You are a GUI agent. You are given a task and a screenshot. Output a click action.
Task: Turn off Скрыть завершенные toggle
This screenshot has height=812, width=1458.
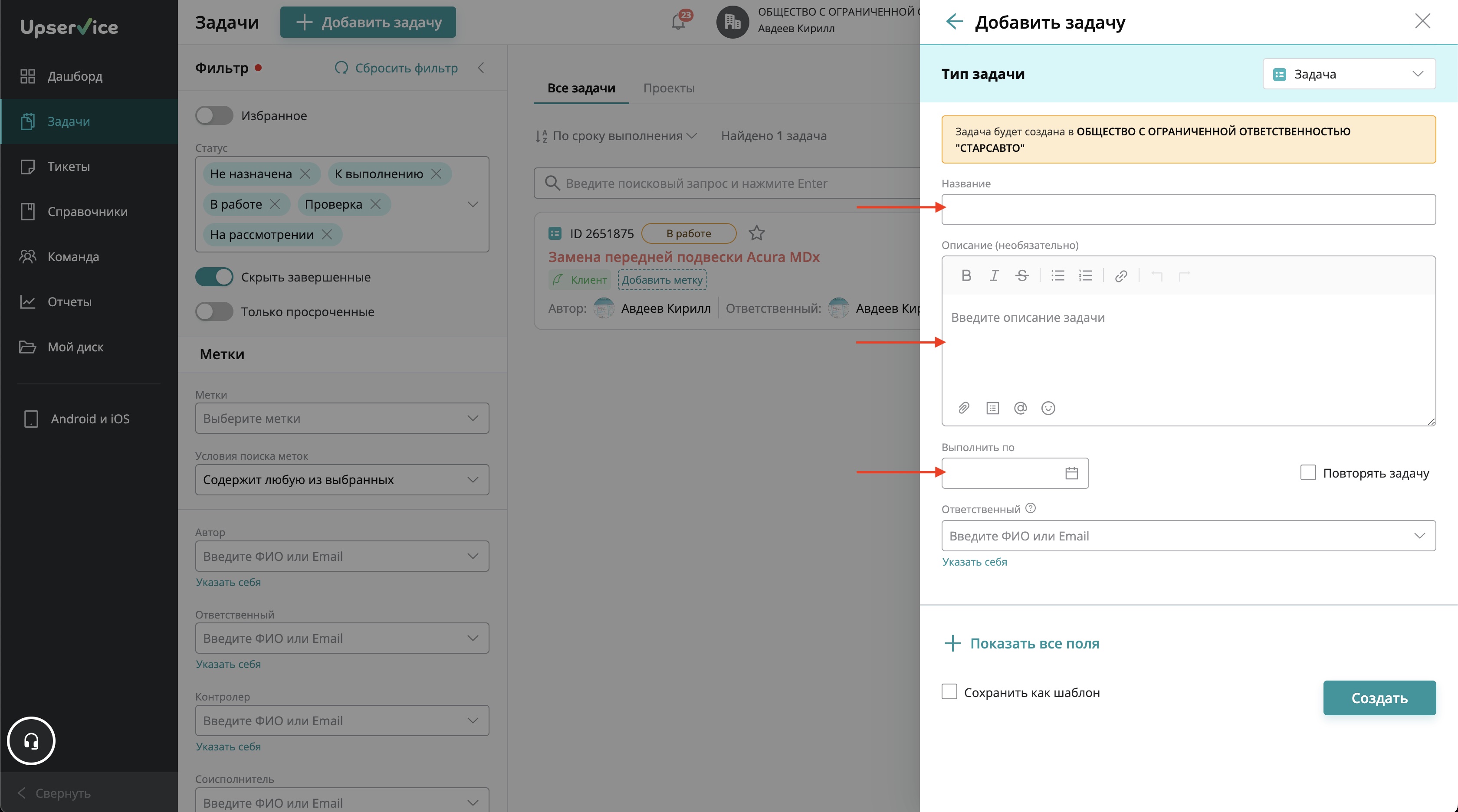pyautogui.click(x=214, y=277)
